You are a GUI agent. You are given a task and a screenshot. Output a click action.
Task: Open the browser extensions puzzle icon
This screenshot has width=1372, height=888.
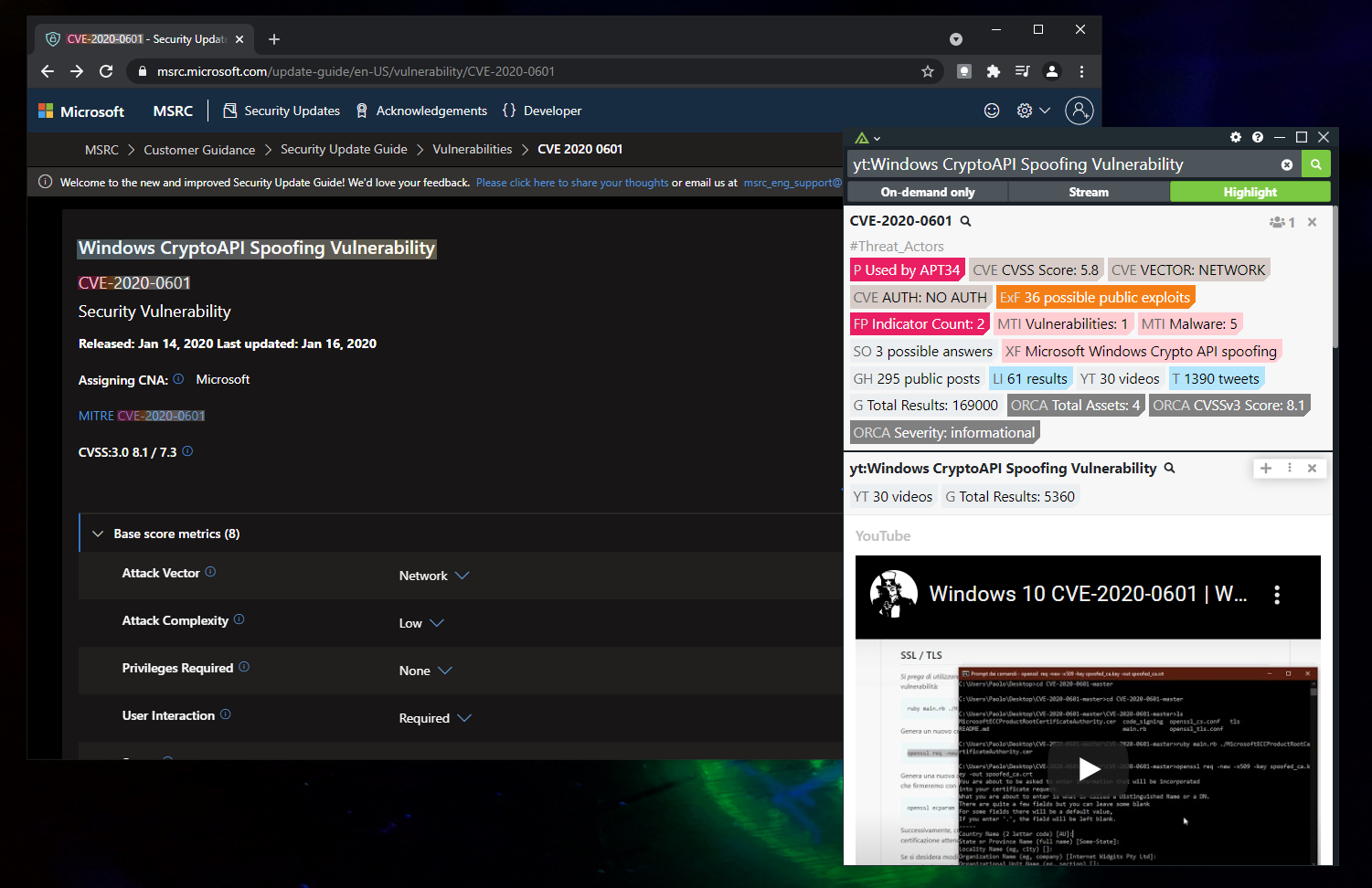click(x=994, y=71)
